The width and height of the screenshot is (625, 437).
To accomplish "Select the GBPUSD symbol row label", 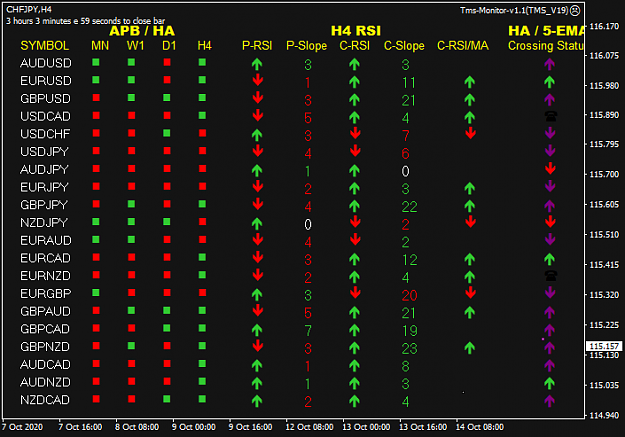I will coord(45,98).
